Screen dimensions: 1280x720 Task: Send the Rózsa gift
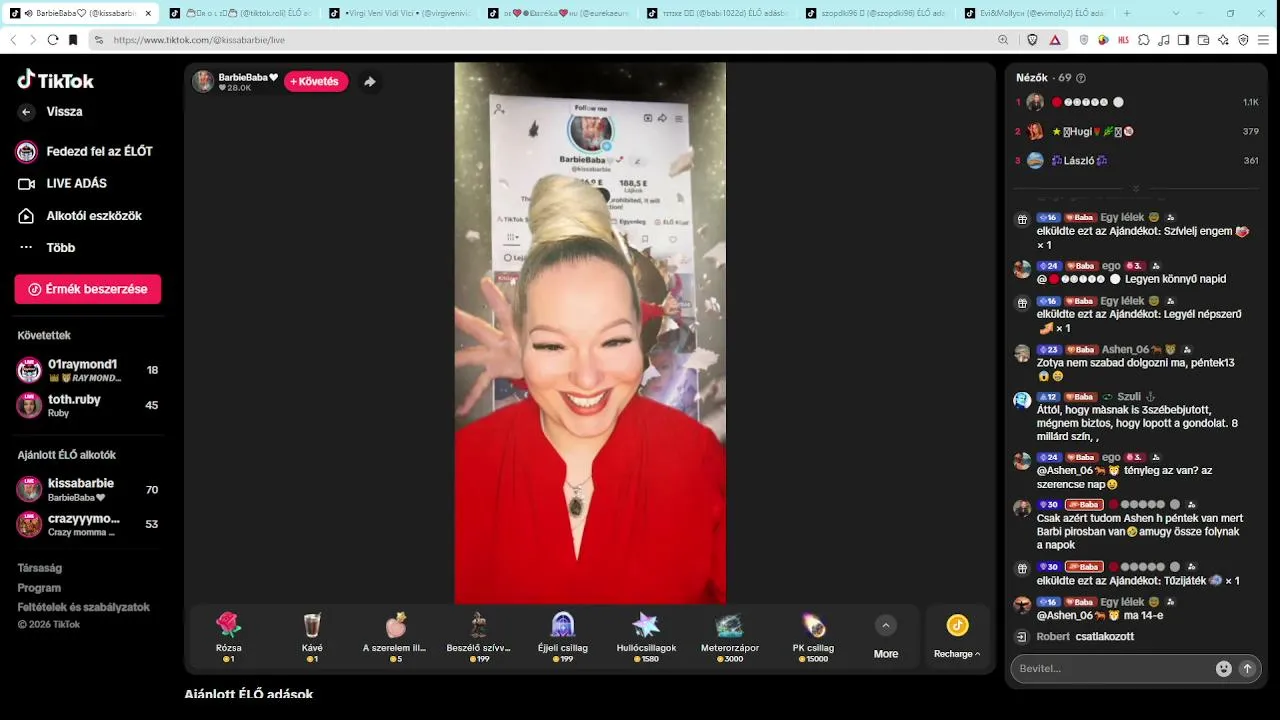229,637
